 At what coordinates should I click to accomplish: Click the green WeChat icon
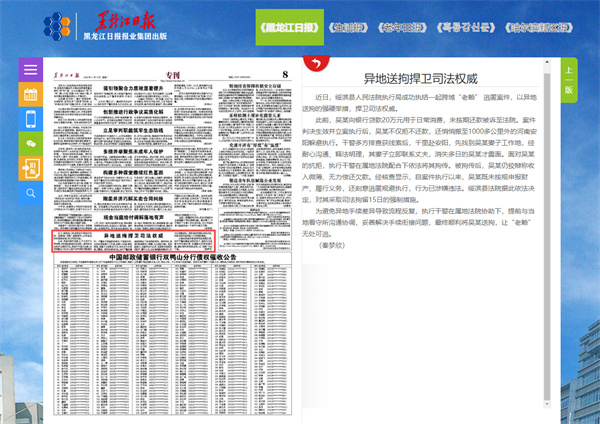31,144
